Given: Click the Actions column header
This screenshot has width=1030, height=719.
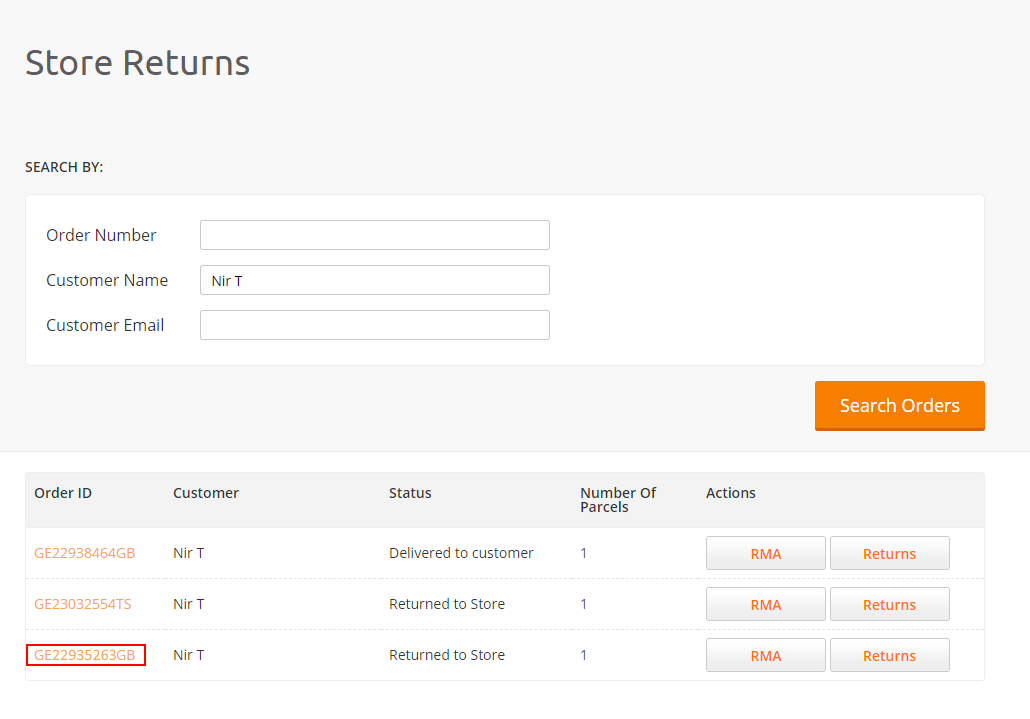Looking at the screenshot, I should 730,493.
